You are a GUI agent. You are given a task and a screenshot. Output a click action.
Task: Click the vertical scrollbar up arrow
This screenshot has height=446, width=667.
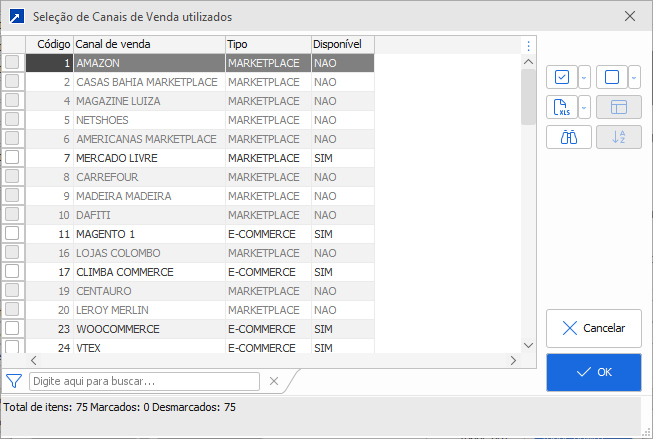[528, 62]
